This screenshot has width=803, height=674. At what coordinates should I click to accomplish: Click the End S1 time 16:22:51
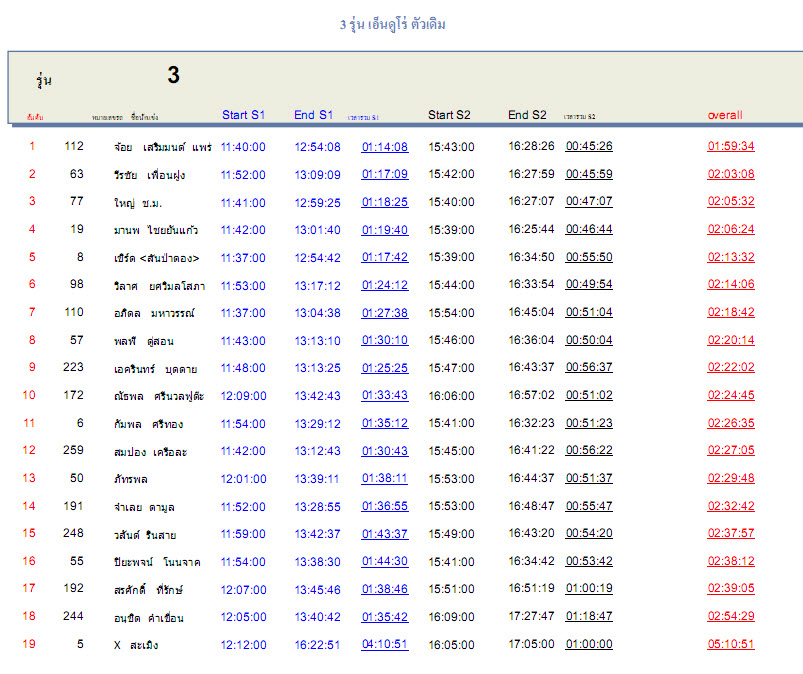point(317,645)
